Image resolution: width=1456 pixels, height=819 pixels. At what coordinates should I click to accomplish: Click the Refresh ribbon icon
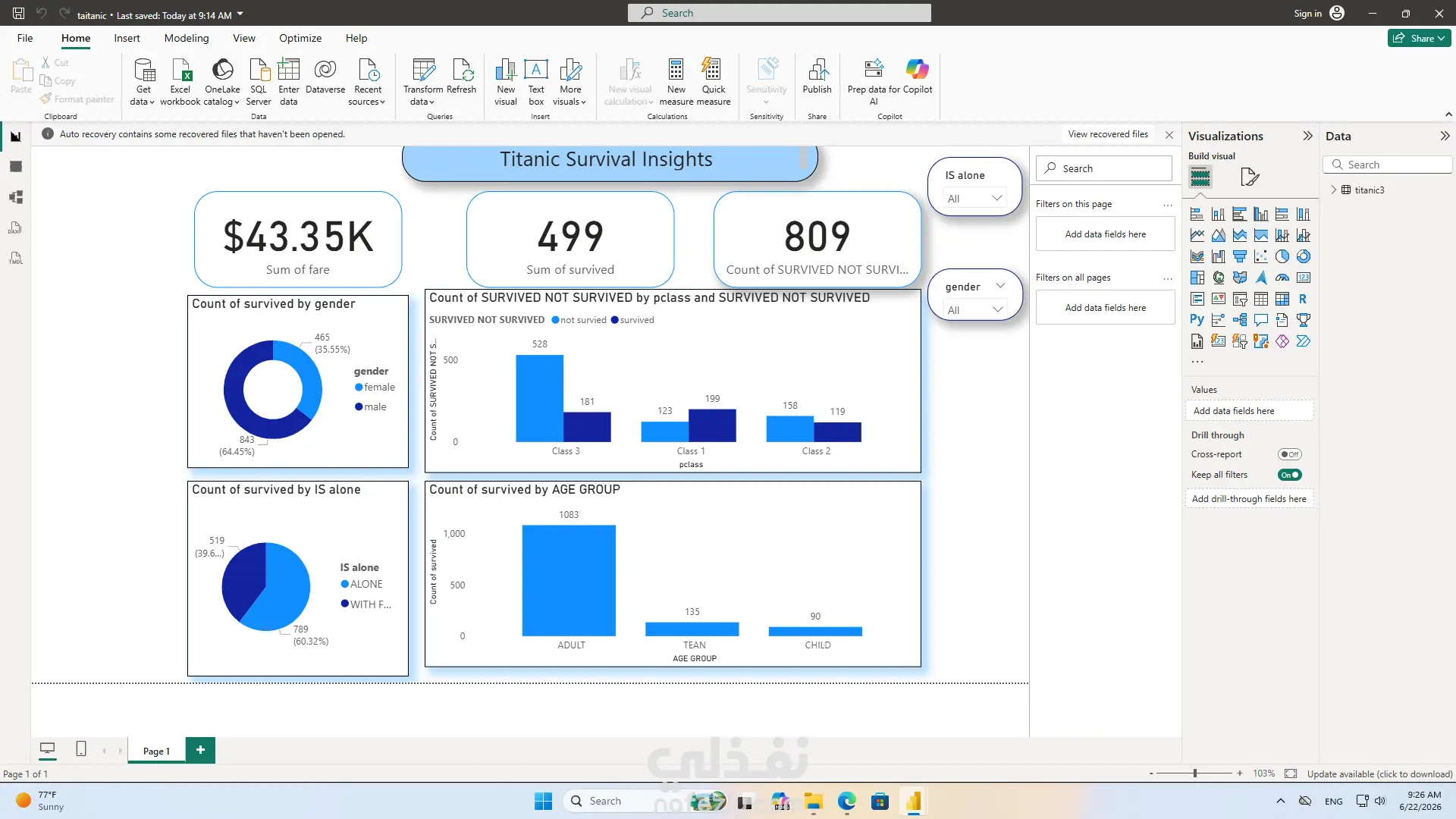[461, 76]
